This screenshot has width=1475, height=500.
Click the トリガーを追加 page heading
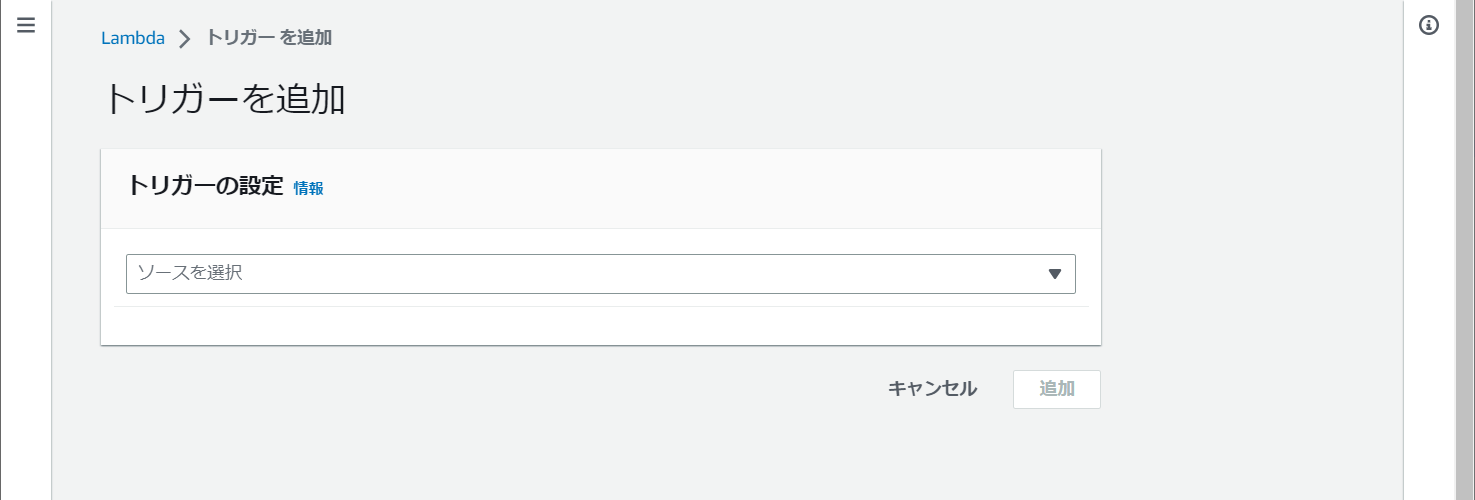(225, 100)
